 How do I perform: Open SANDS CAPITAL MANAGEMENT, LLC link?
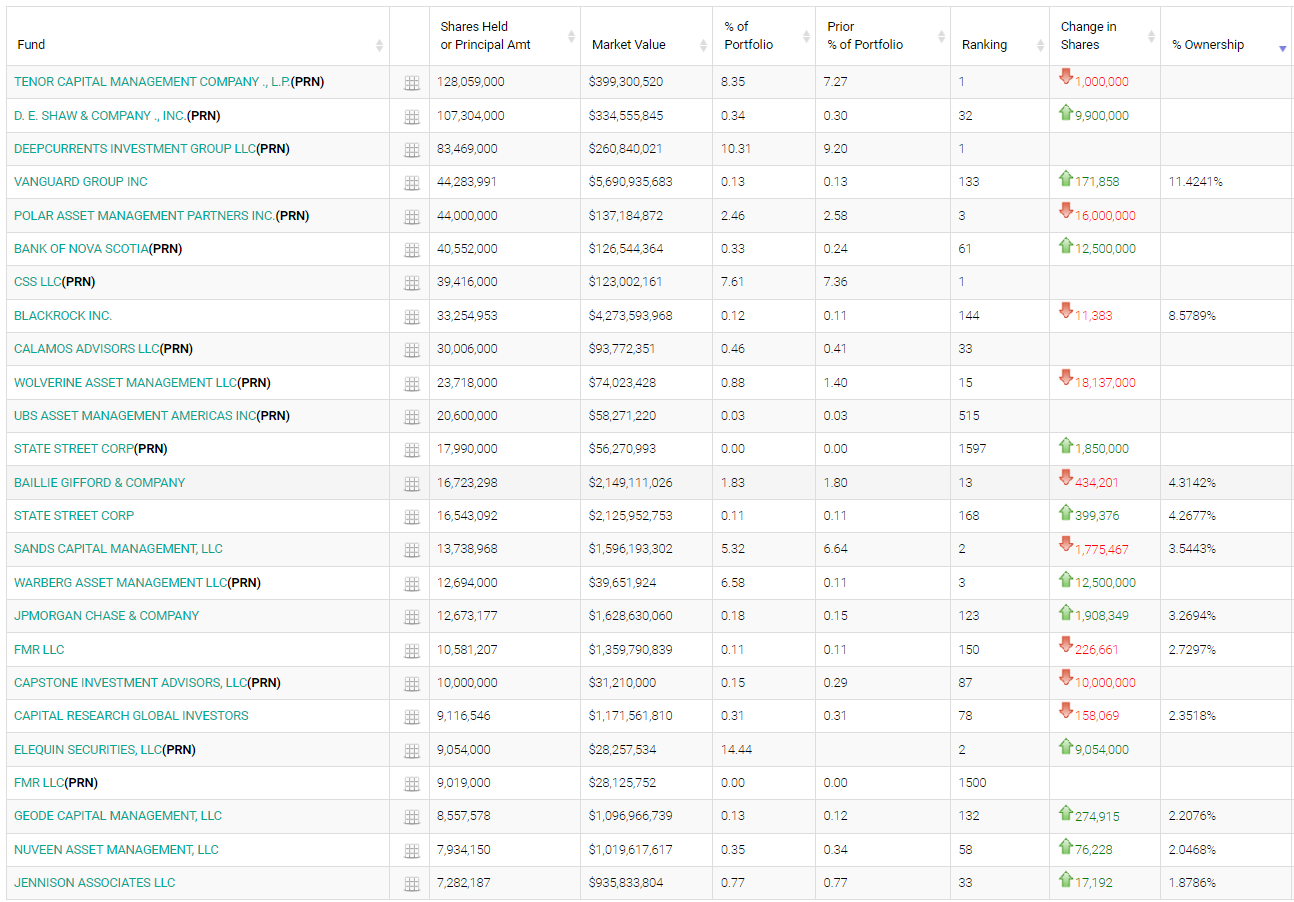pyautogui.click(x=118, y=549)
